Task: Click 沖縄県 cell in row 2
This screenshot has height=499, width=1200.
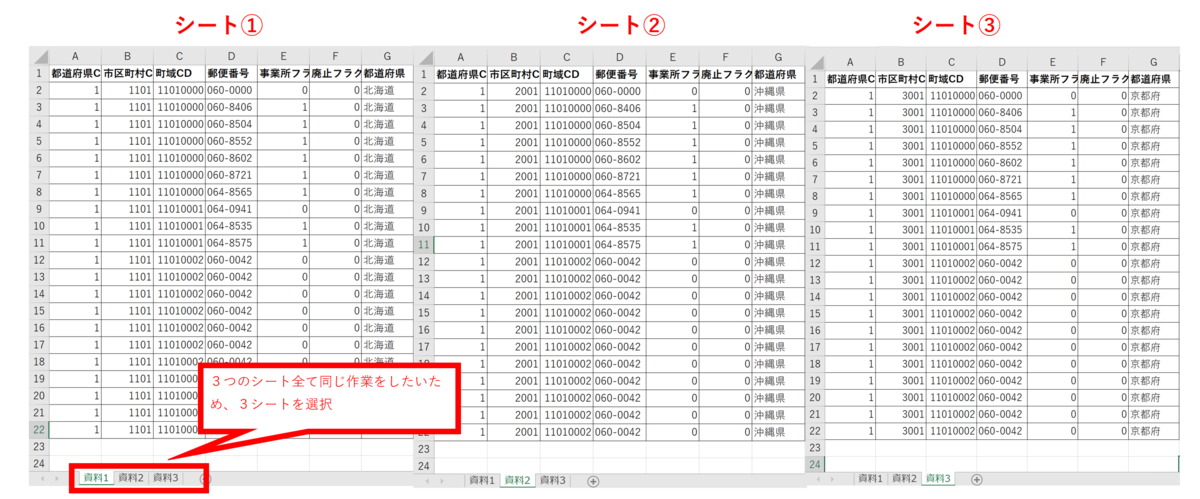Action: (x=777, y=90)
